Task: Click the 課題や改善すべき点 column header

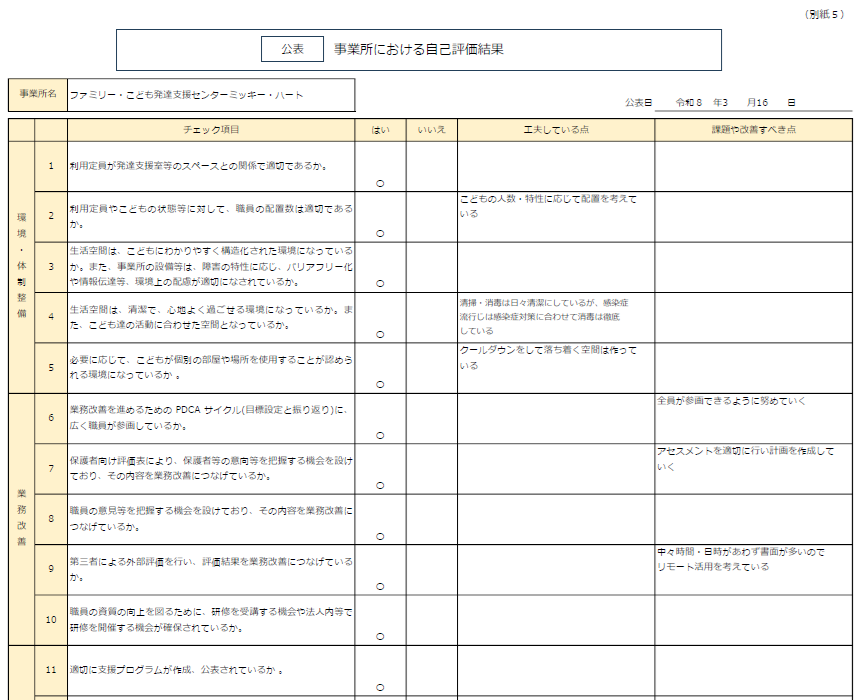Action: pos(753,130)
